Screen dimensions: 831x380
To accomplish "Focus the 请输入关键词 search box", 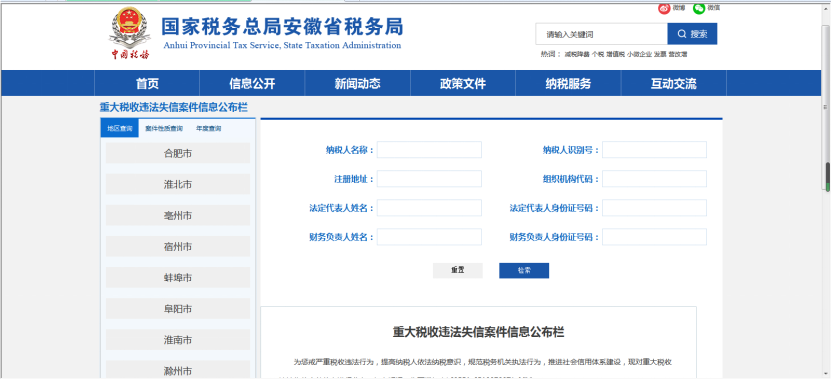I will click(602, 34).
